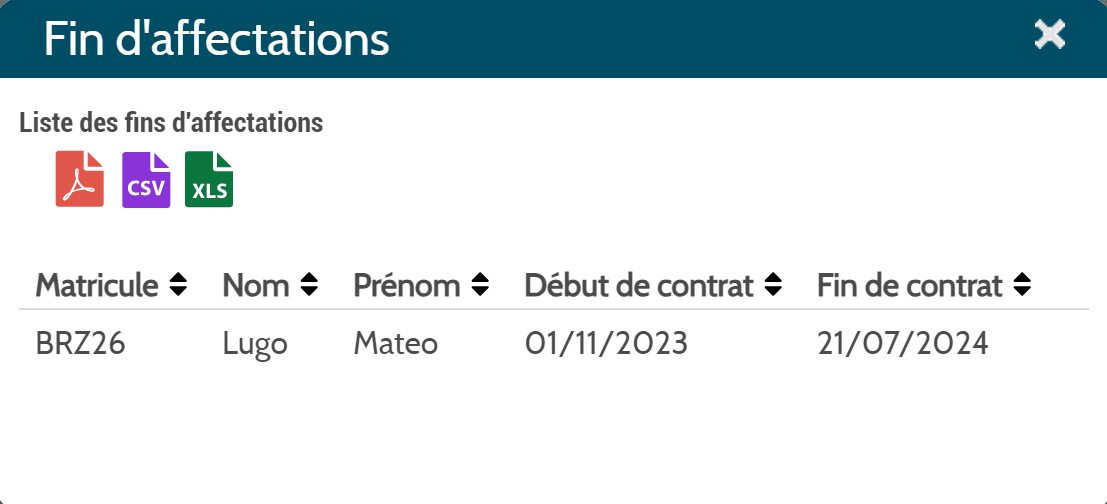Export the list as PDF

(x=80, y=179)
